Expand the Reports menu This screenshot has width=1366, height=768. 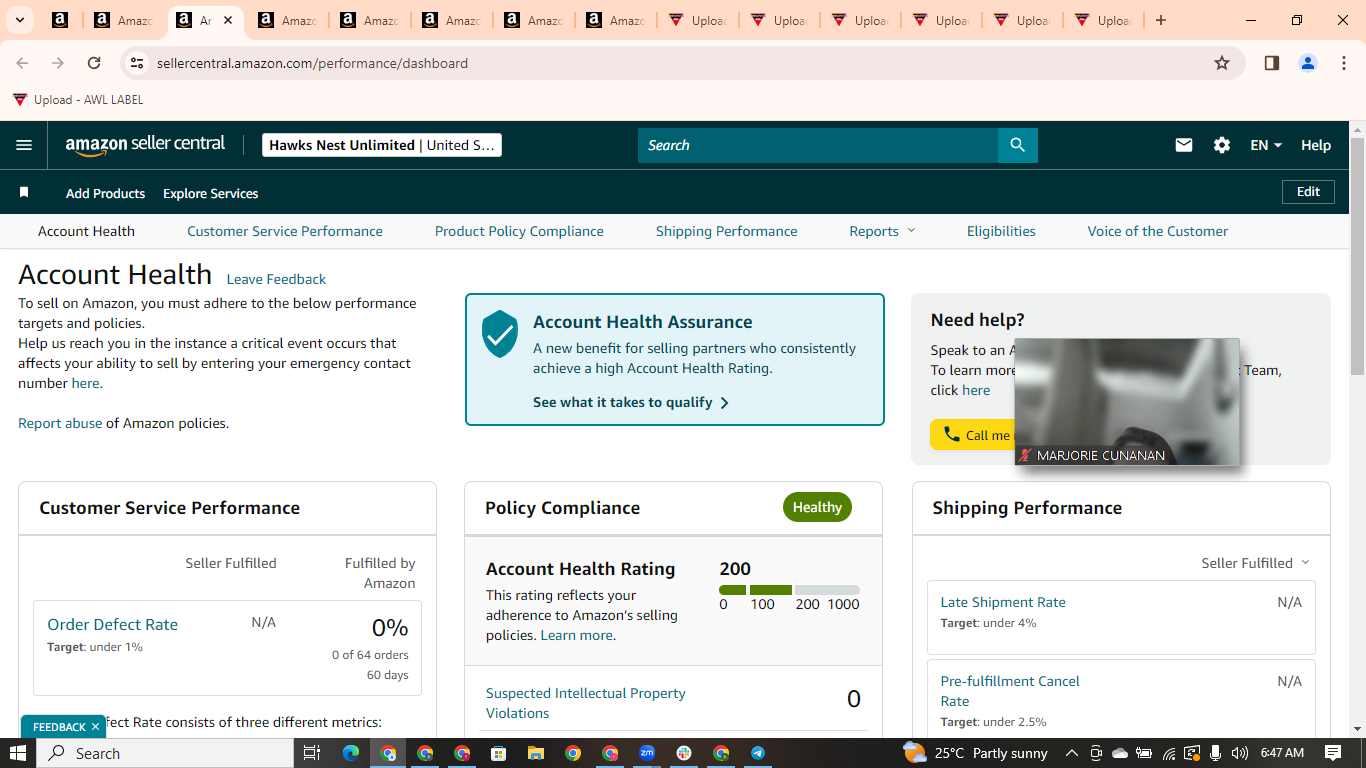[x=882, y=231]
